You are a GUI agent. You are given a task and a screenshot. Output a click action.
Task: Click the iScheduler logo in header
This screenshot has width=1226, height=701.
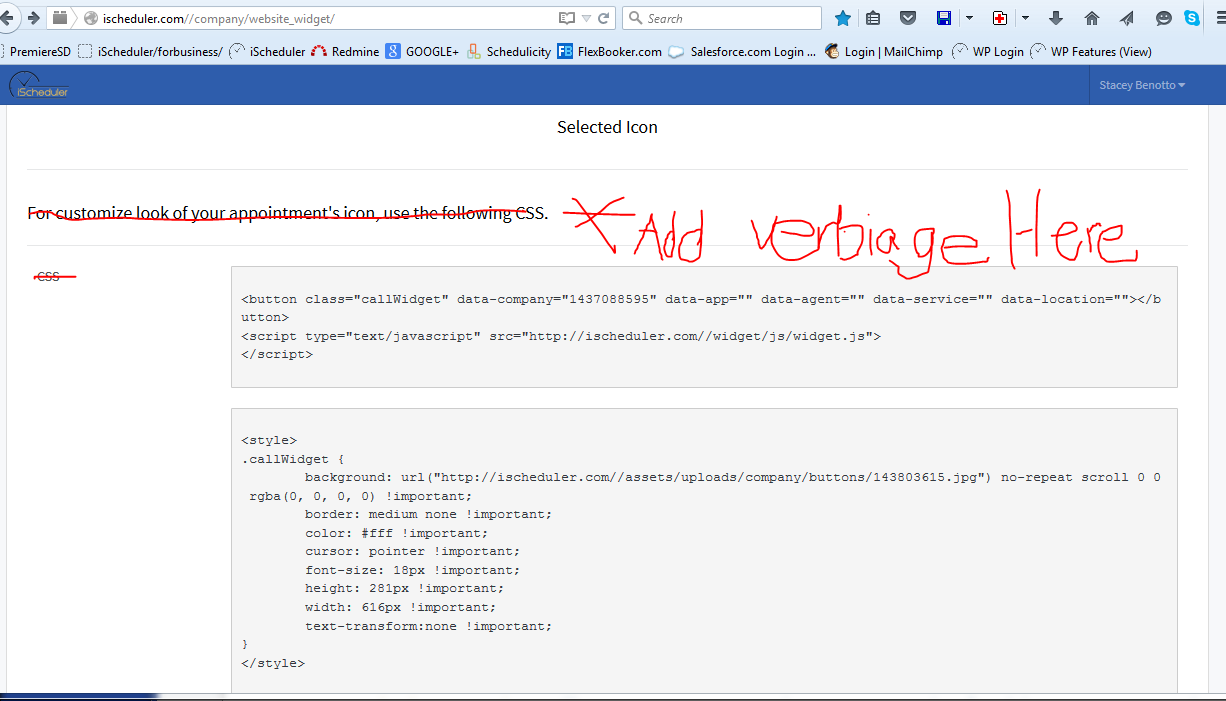(x=39, y=86)
